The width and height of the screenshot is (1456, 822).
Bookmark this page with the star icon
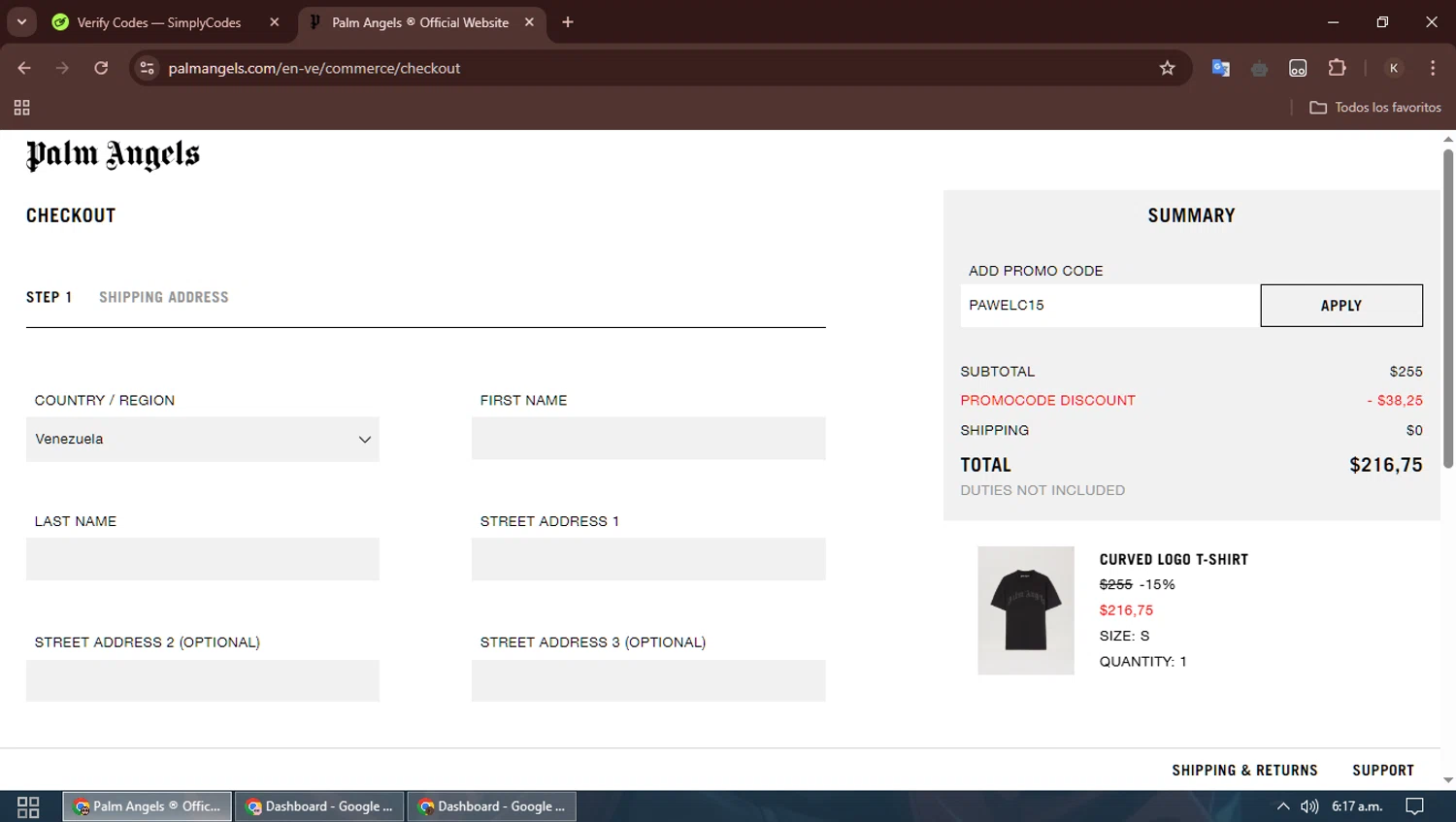1167,68
